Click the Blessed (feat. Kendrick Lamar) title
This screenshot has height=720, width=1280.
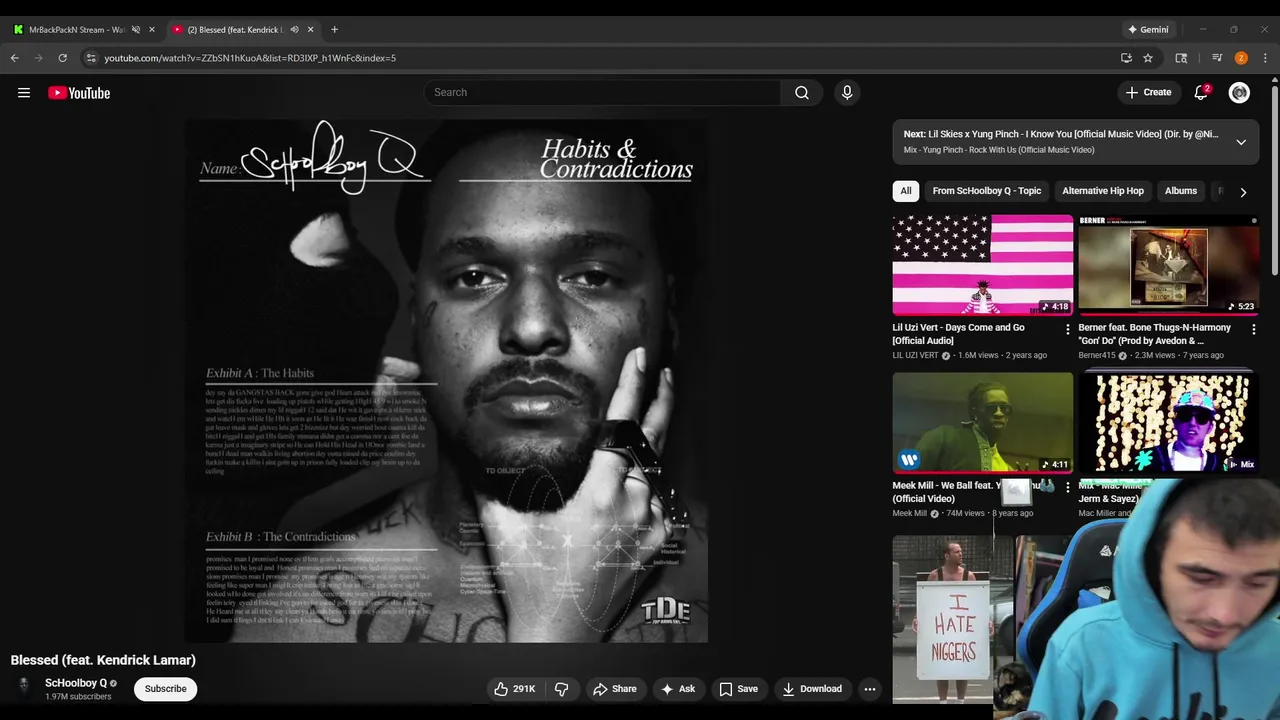(x=103, y=660)
